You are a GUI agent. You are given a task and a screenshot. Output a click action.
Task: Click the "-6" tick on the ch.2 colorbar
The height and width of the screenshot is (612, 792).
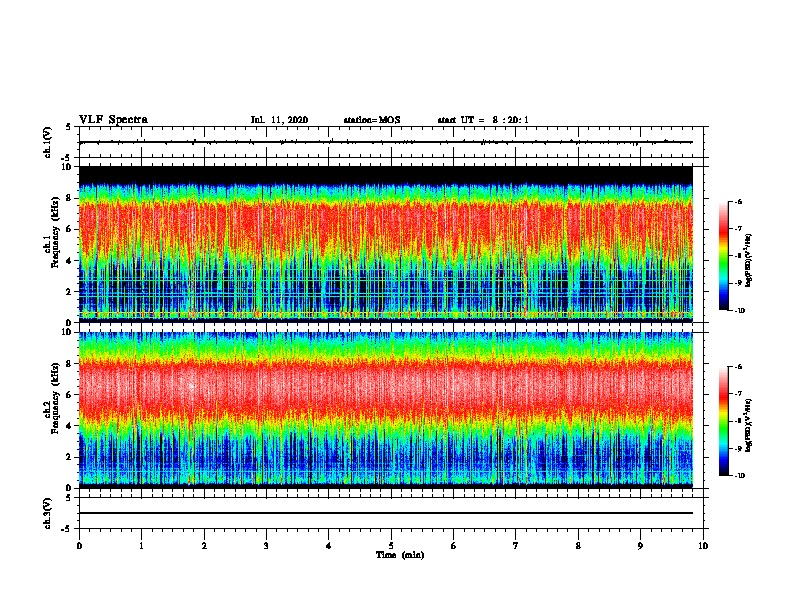coord(738,367)
